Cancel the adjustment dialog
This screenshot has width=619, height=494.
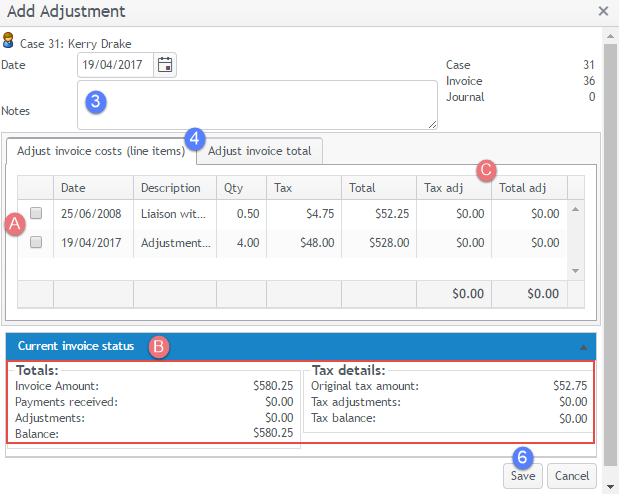(x=571, y=476)
